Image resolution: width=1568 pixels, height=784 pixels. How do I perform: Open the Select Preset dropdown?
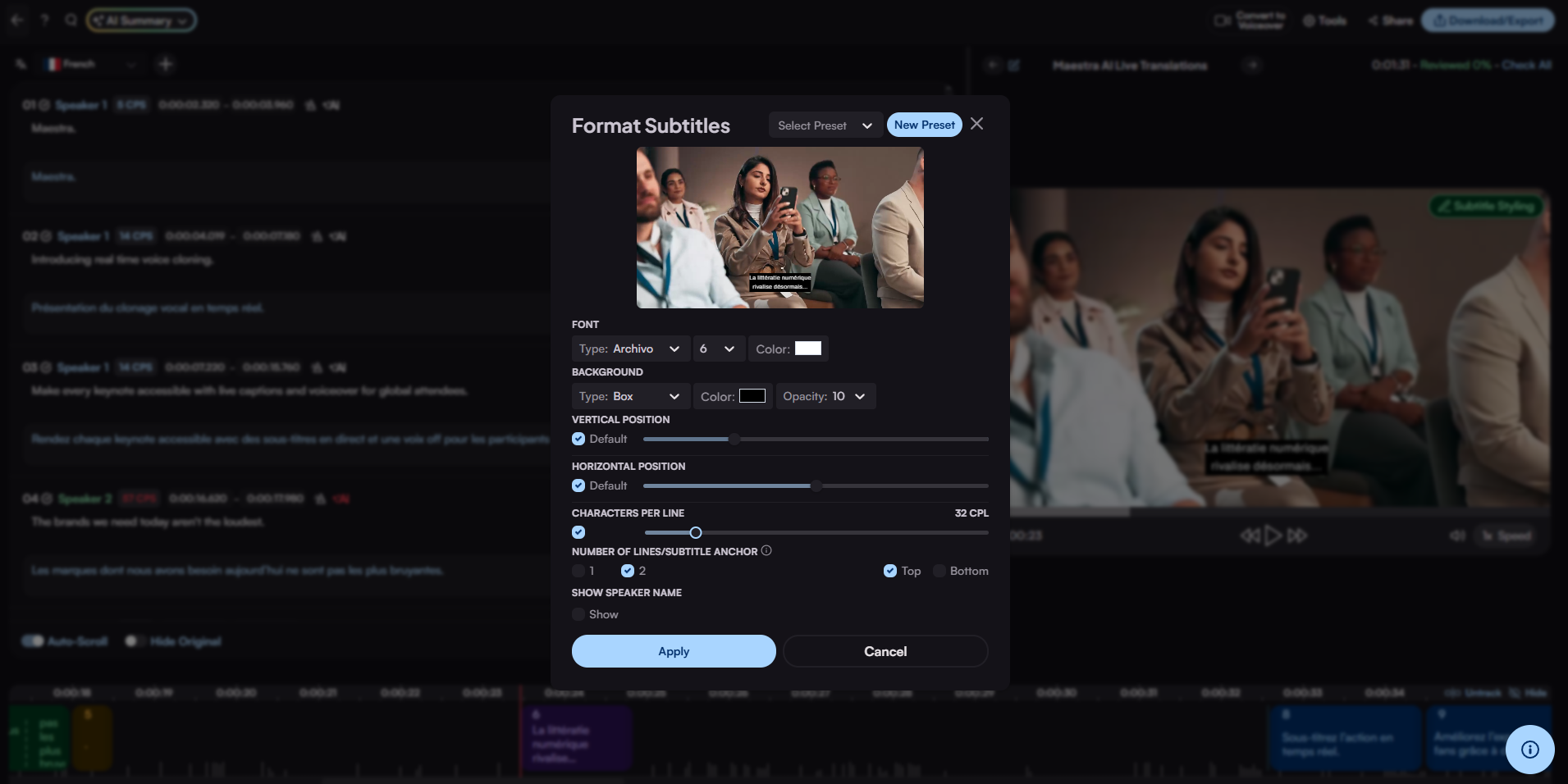pyautogui.click(x=825, y=125)
